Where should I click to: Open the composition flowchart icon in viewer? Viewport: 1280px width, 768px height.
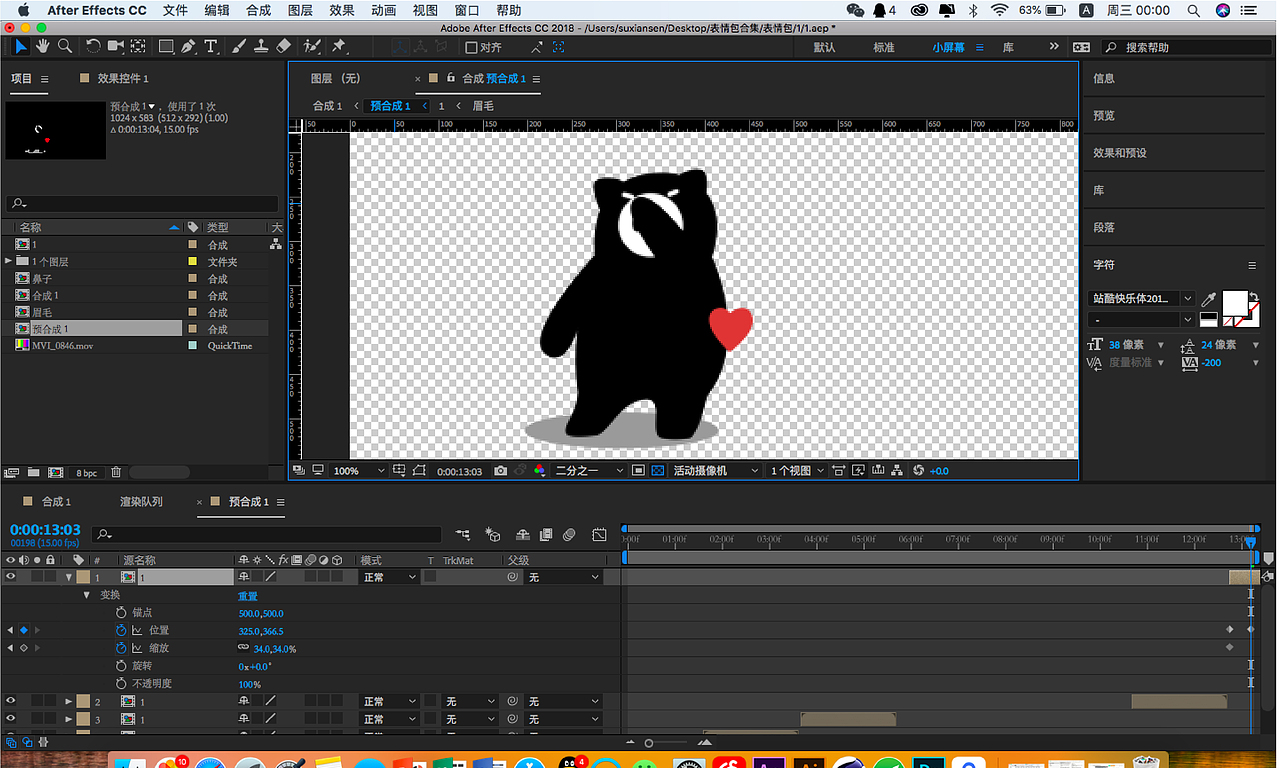click(897, 471)
